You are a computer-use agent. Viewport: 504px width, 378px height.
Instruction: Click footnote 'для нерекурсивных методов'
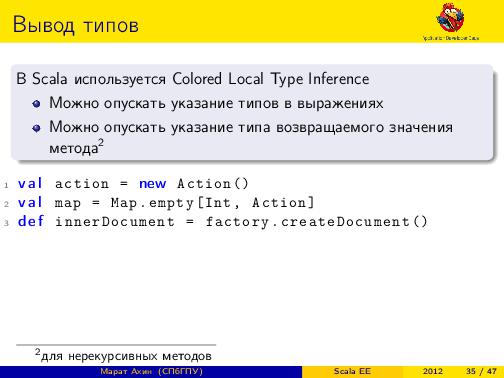[126, 356]
